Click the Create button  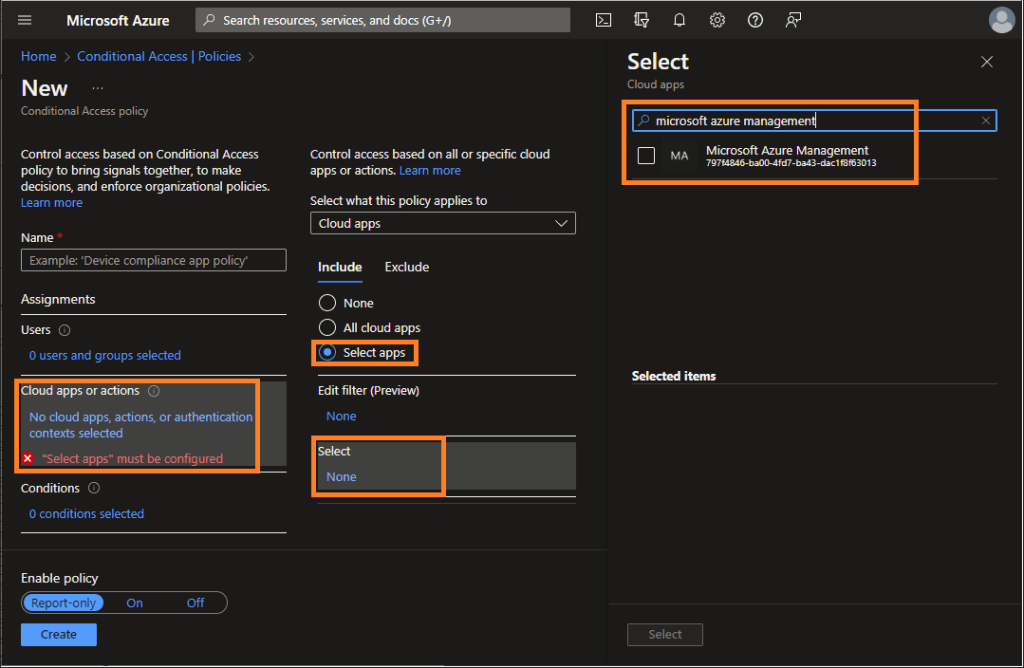59,635
